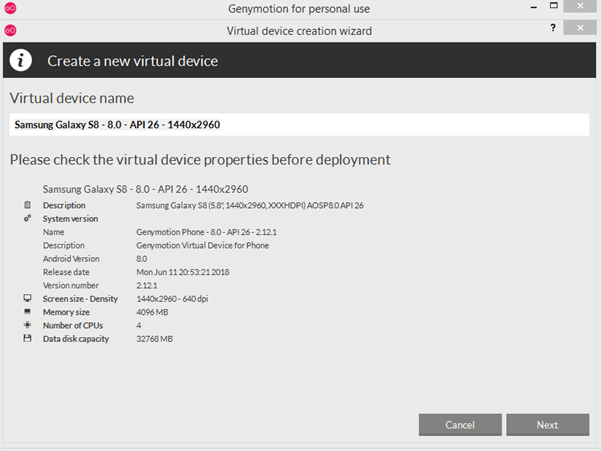The width and height of the screenshot is (602, 451).
Task: Click the CPU count value '4'
Action: pyautogui.click(x=139, y=325)
